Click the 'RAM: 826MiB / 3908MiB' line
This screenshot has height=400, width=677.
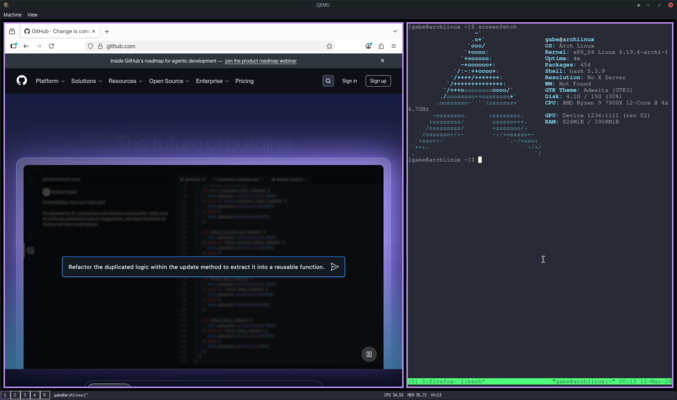click(582, 122)
